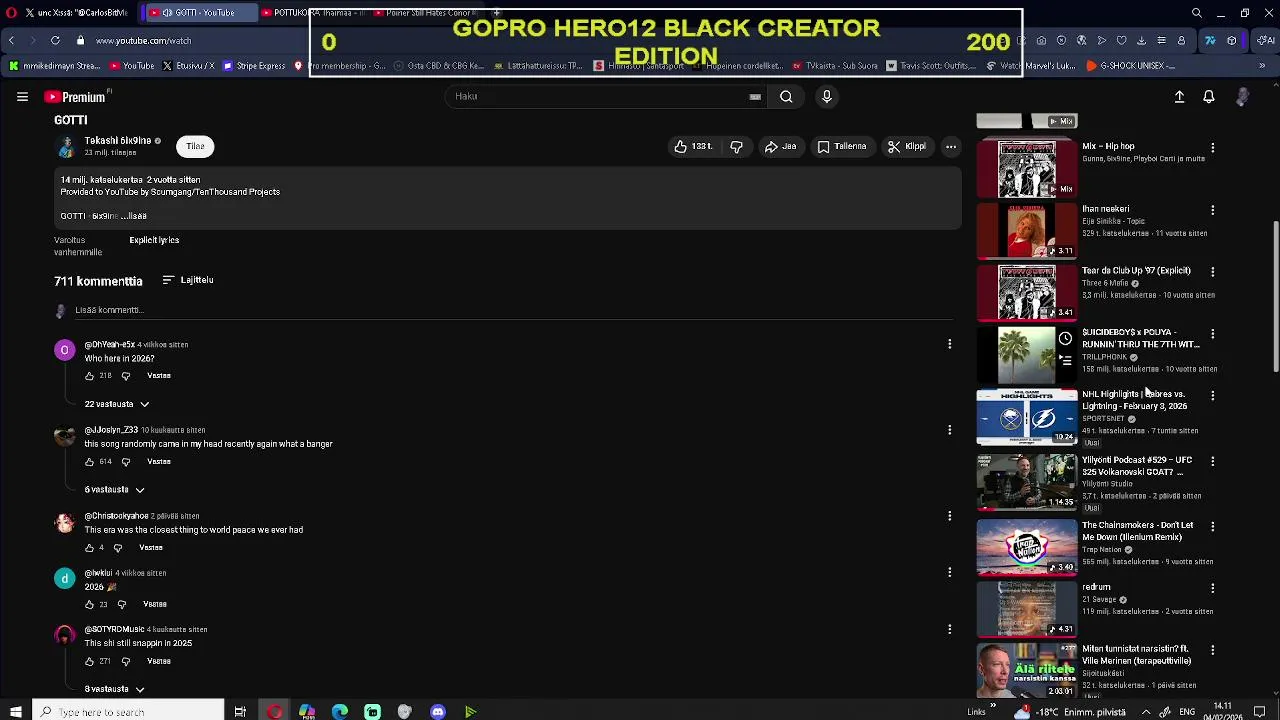Open options for NHL Highlights video

[1212, 395]
